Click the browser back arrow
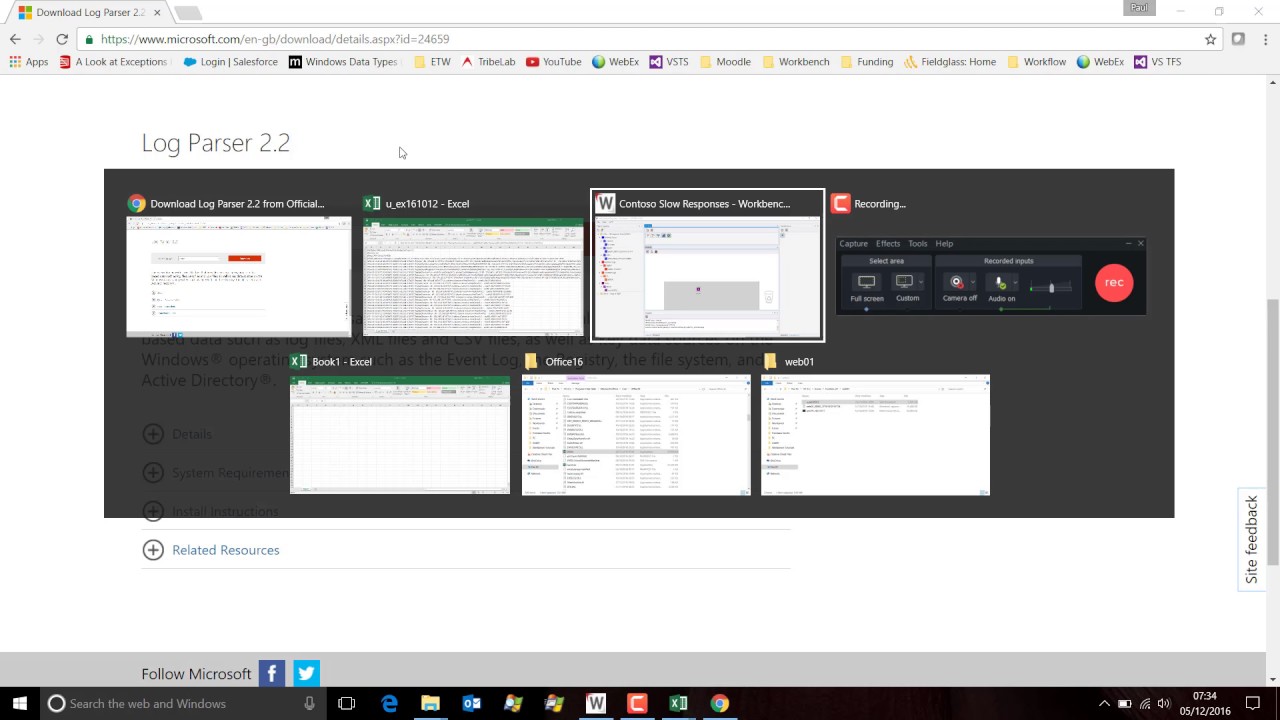Screen dimensions: 1280x720 click(15, 39)
